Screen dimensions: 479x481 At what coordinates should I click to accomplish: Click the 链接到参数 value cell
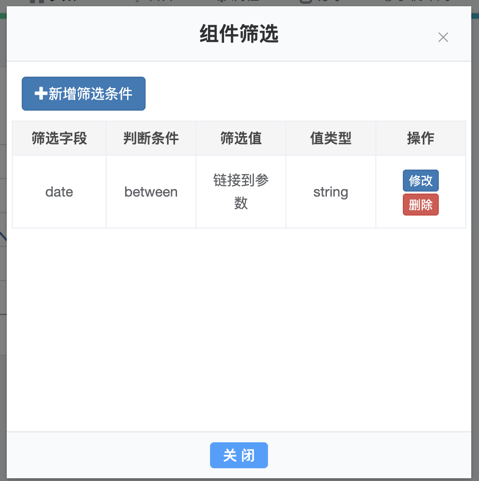point(241,192)
